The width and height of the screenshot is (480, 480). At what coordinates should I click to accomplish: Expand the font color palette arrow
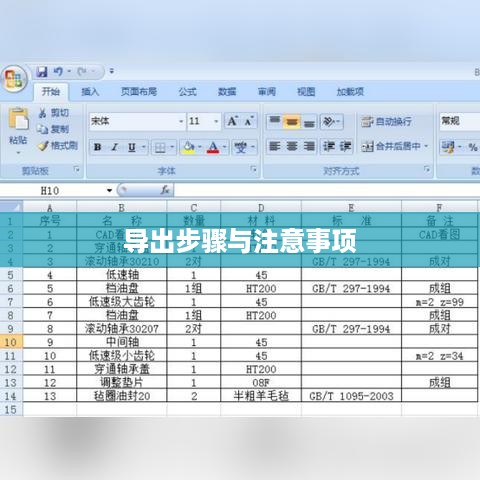[225, 147]
